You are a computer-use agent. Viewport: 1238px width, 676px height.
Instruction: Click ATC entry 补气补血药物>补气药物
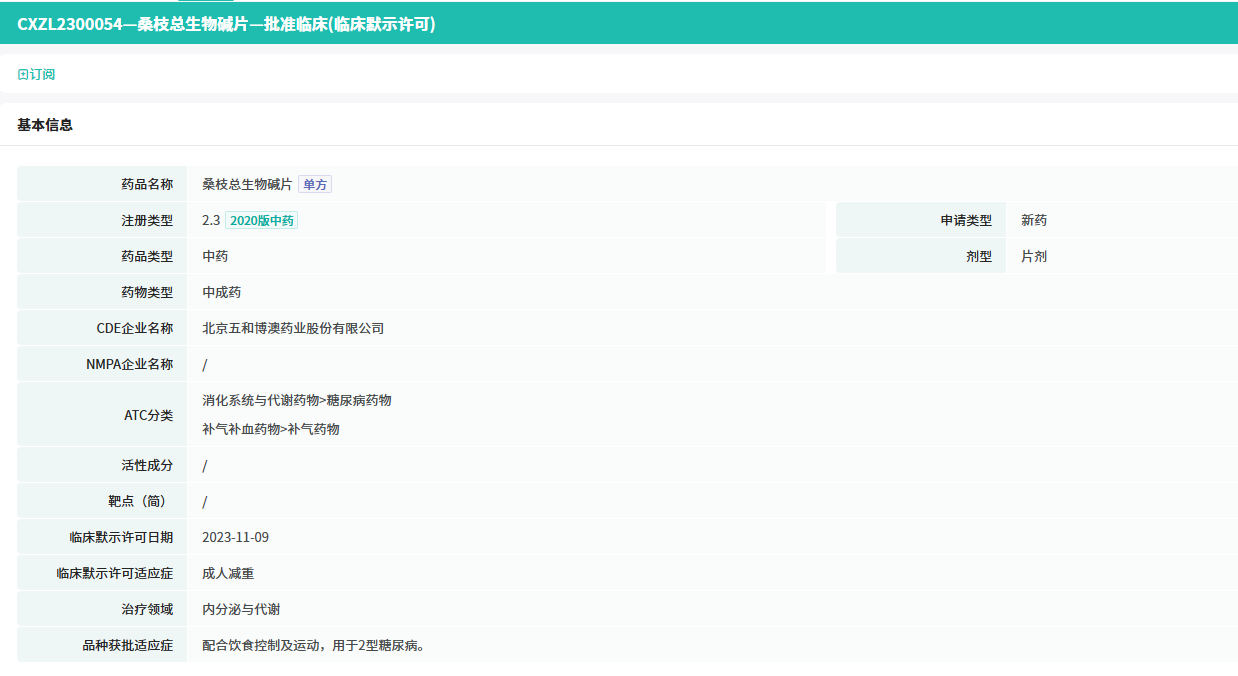(x=271, y=429)
